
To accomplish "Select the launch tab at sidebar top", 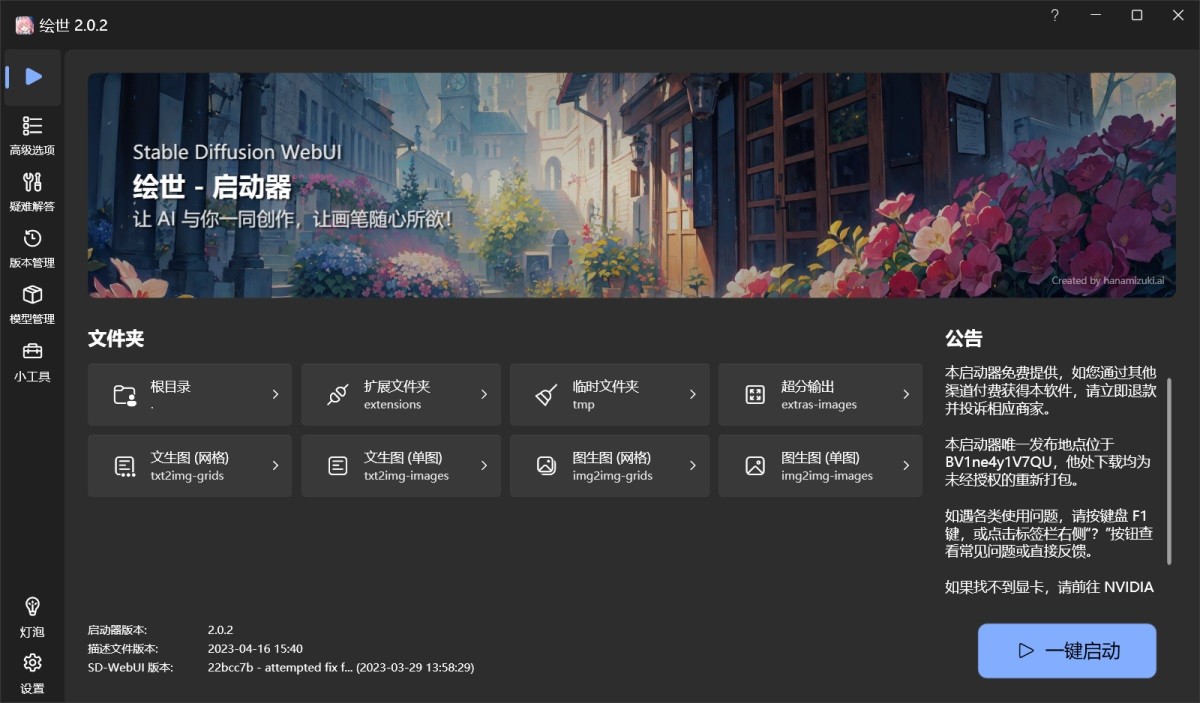I will [33, 77].
